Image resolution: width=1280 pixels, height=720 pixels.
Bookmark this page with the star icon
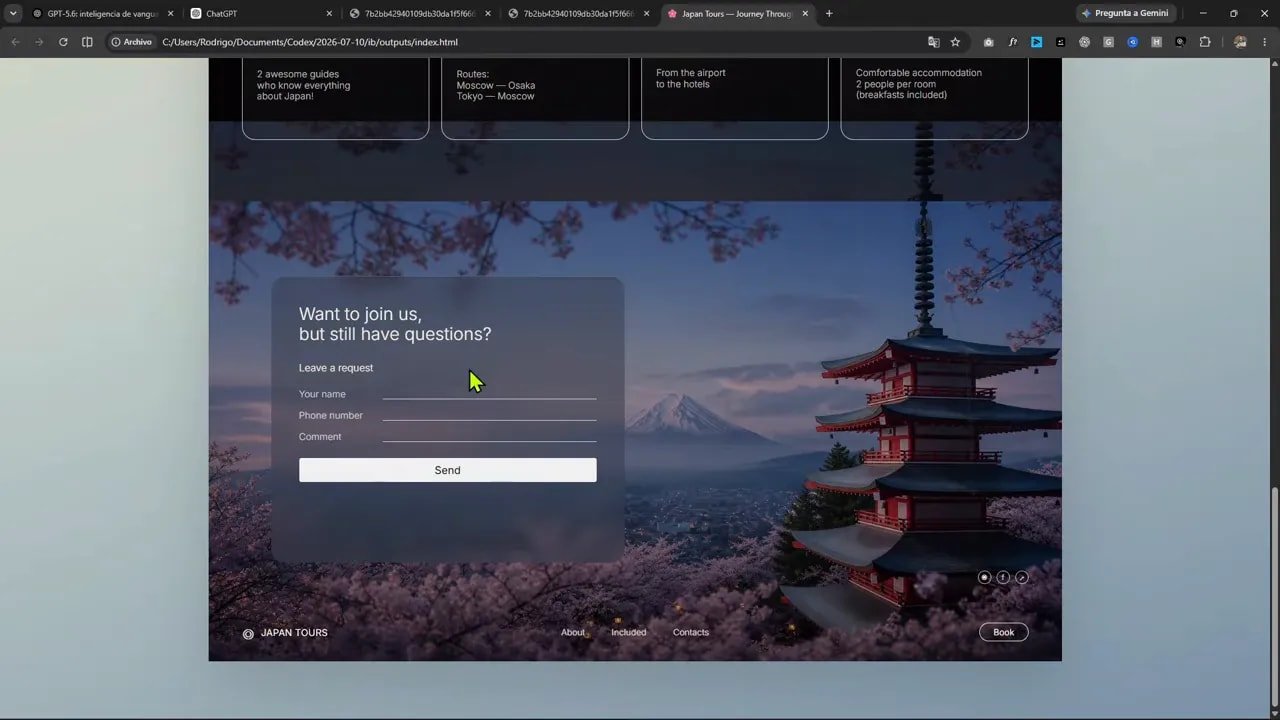tap(955, 42)
